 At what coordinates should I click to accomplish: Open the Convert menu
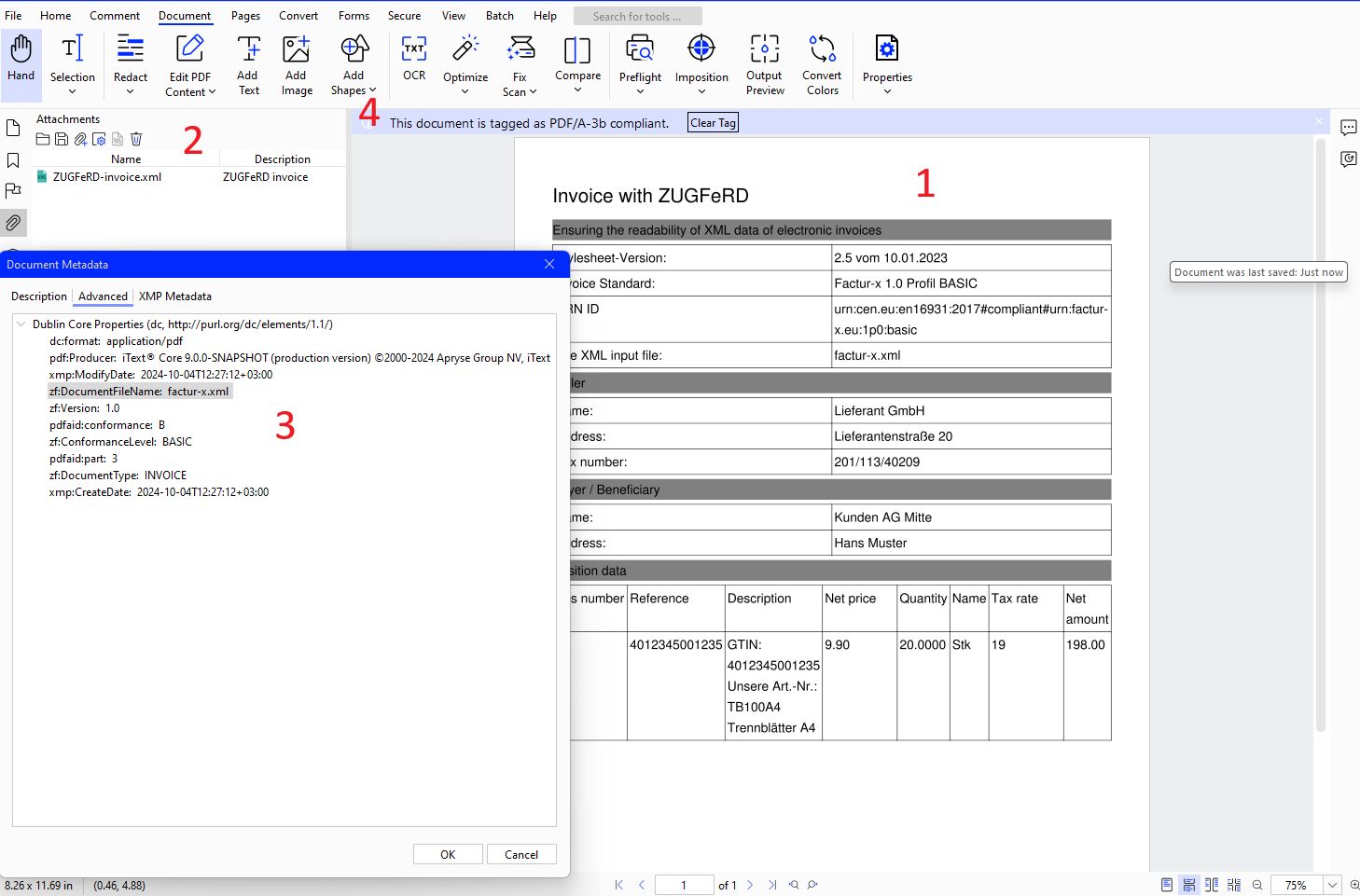pos(298,16)
